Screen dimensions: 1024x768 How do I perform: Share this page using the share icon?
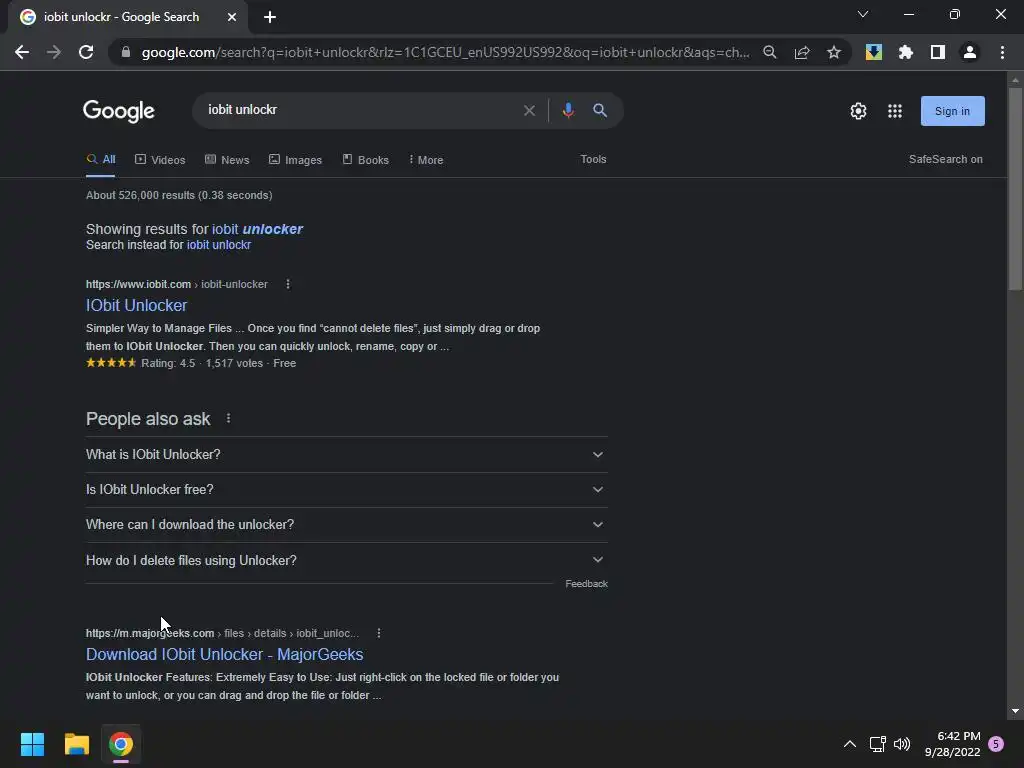click(x=802, y=52)
